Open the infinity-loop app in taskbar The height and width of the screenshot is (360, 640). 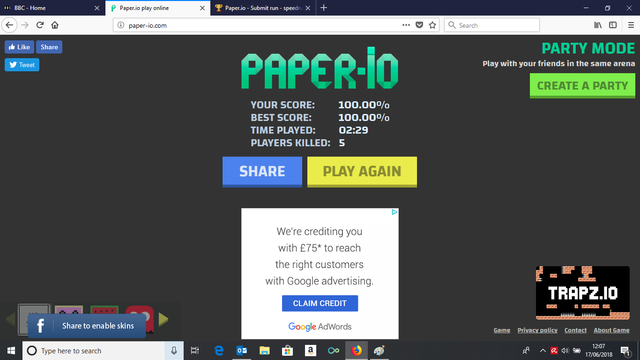[333, 351]
